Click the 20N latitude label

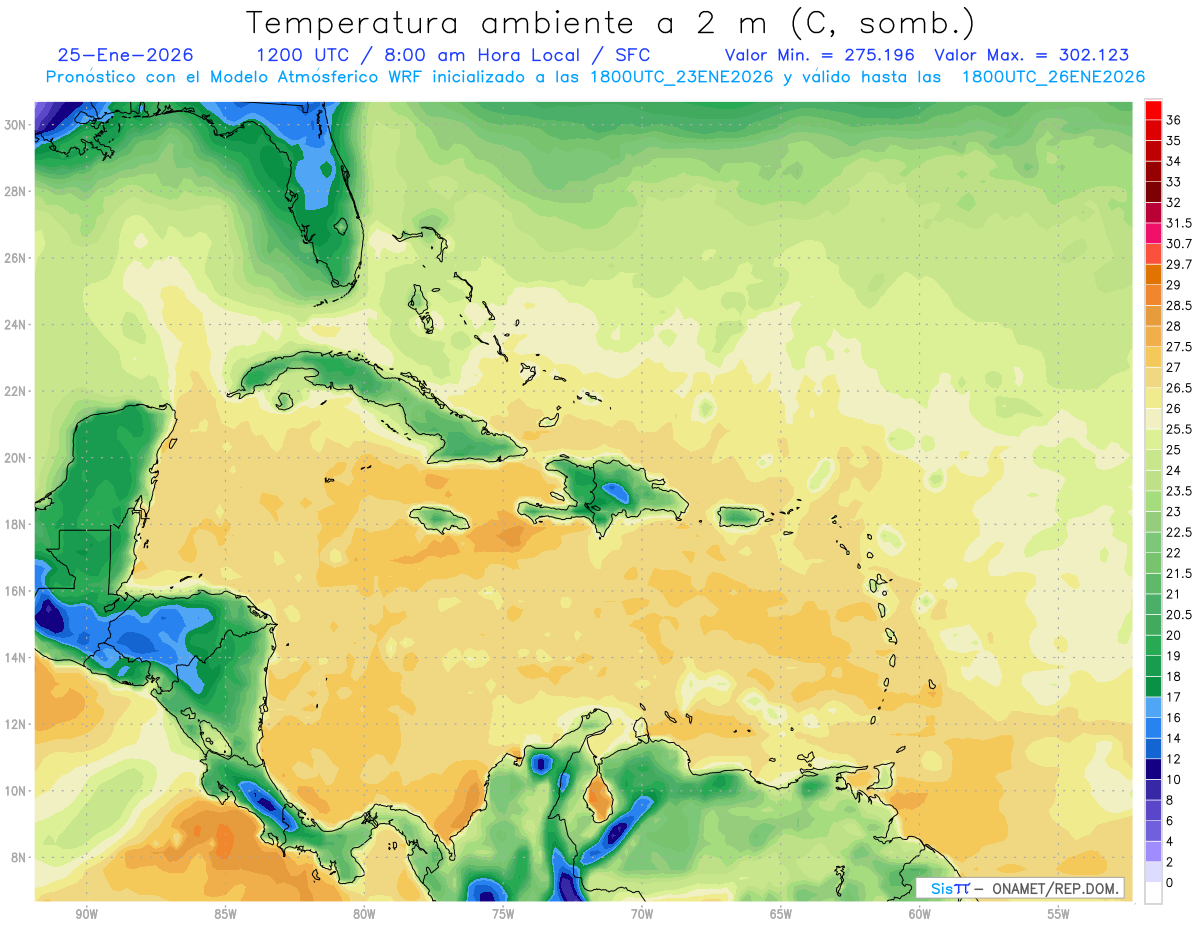coord(17,458)
